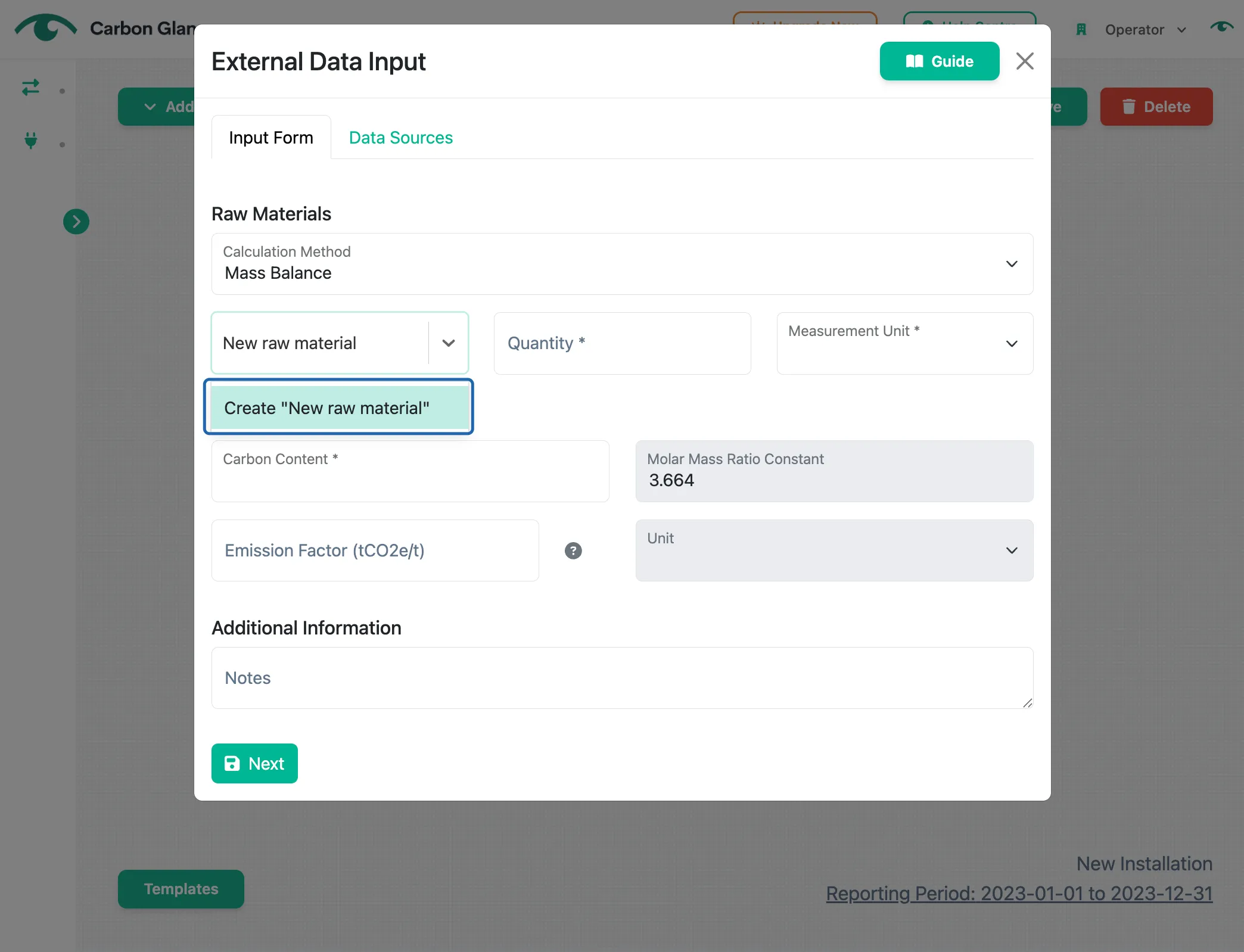Image resolution: width=1244 pixels, height=952 pixels.
Task: Click the Carbon Glance eye logo
Action: 46,28
